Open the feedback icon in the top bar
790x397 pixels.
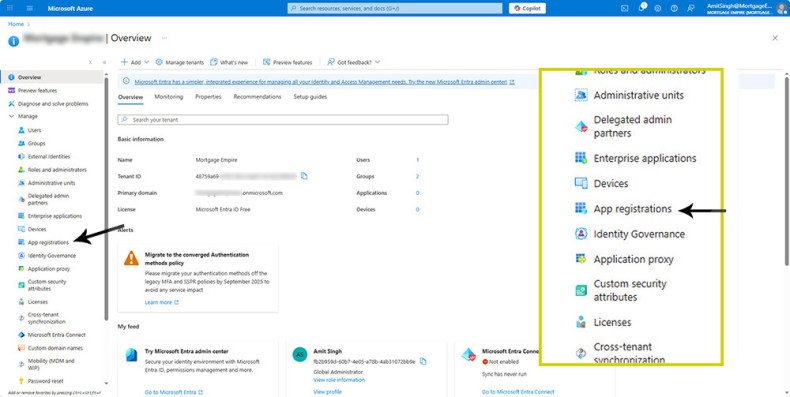pos(690,8)
